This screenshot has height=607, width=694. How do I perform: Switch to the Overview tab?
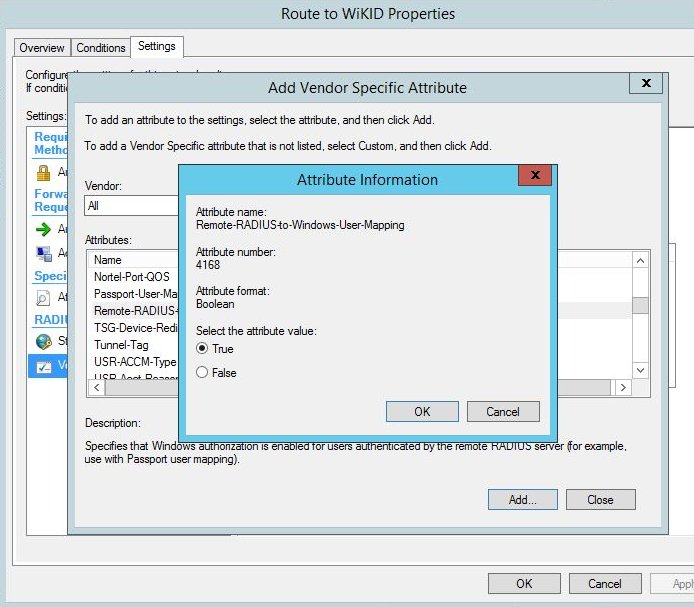(x=42, y=48)
